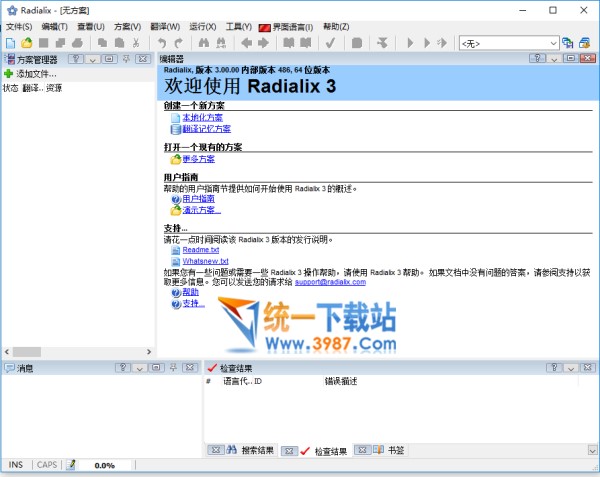Click the Open project folder icon
The height and width of the screenshot is (477, 600).
pyautogui.click(x=26, y=43)
